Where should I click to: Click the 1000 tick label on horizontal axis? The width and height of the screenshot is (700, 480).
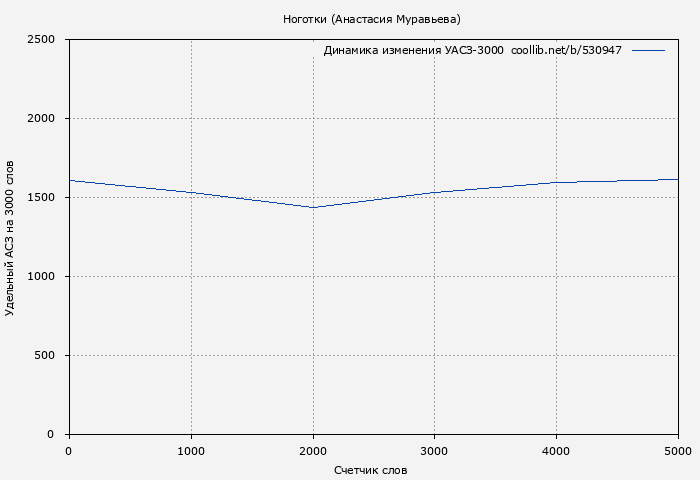coord(191,451)
